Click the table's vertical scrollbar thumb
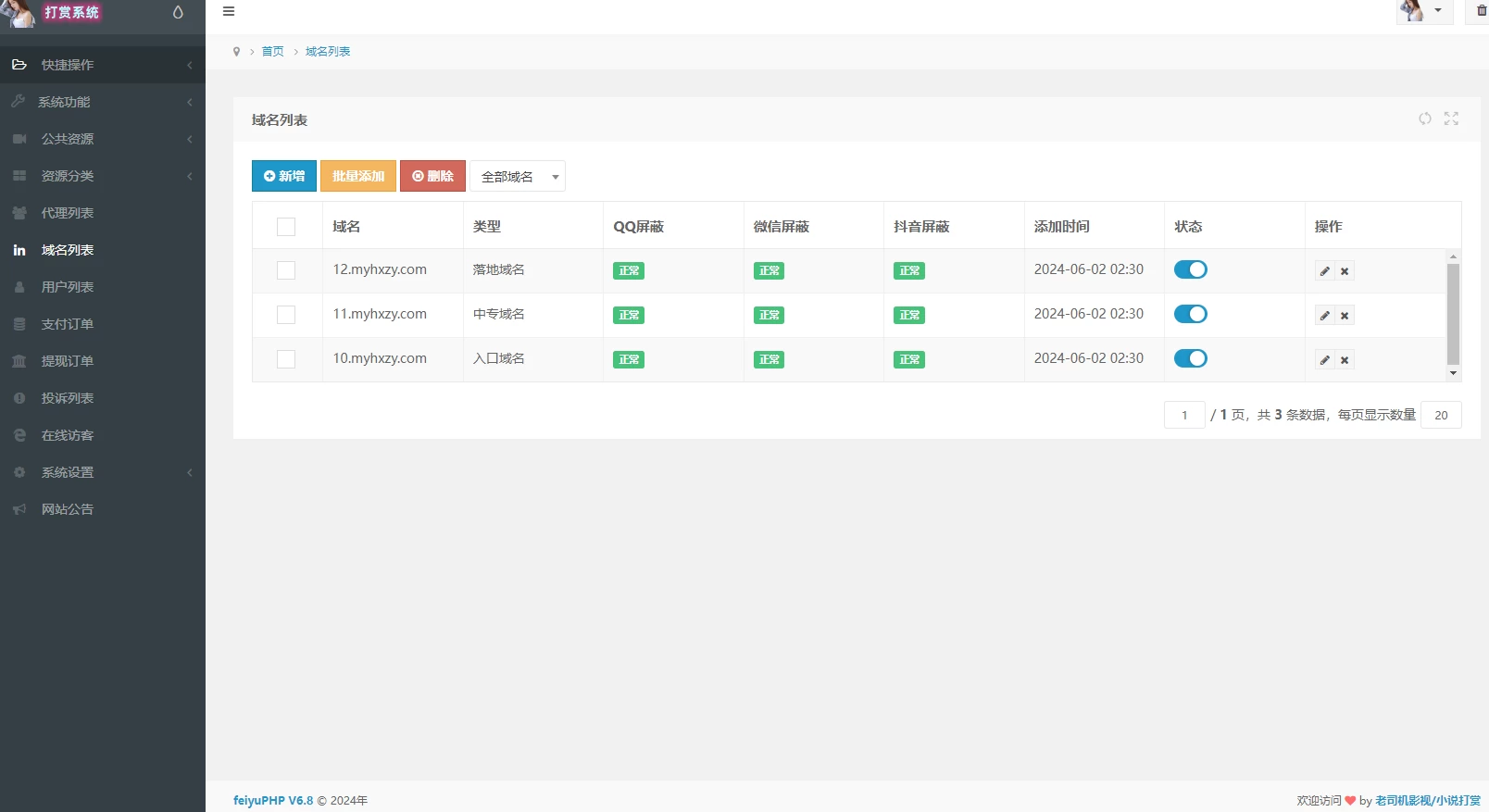Viewport: 1489px width, 812px height. coord(1453,313)
